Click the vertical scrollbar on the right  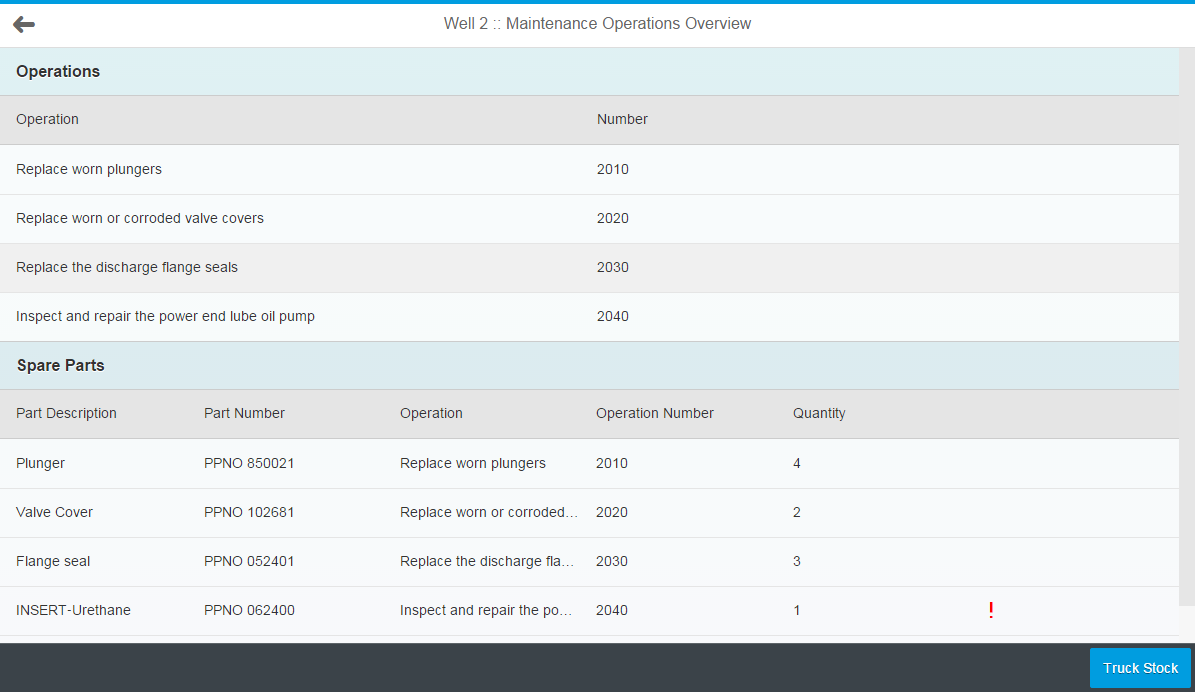click(1187, 327)
